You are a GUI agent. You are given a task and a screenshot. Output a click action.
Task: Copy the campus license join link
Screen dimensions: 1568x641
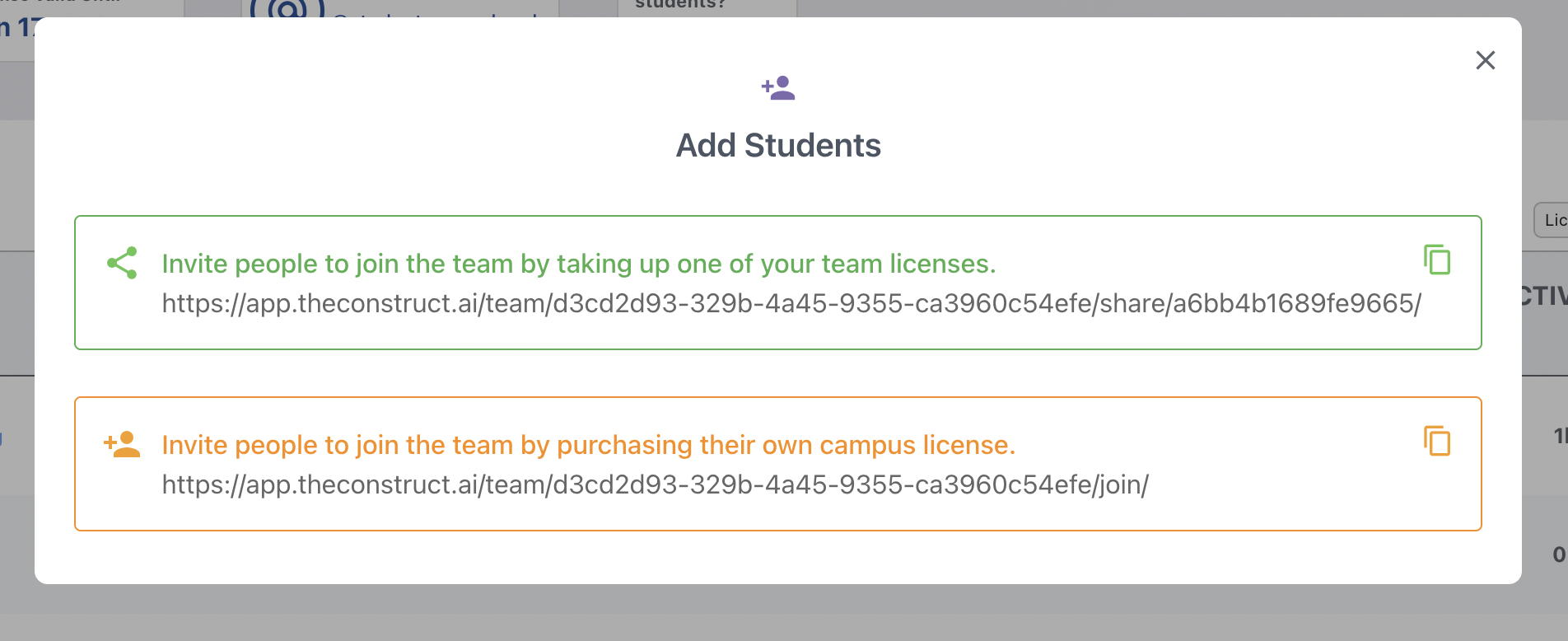[1437, 442]
